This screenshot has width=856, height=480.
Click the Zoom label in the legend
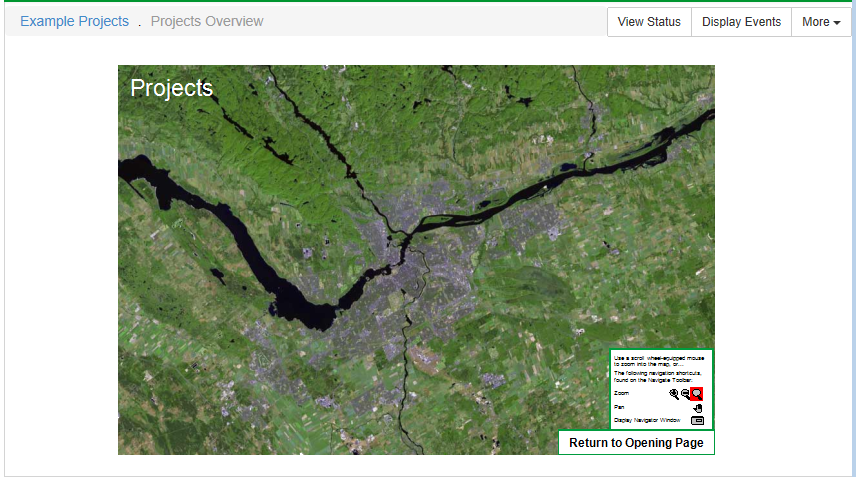[622, 394]
